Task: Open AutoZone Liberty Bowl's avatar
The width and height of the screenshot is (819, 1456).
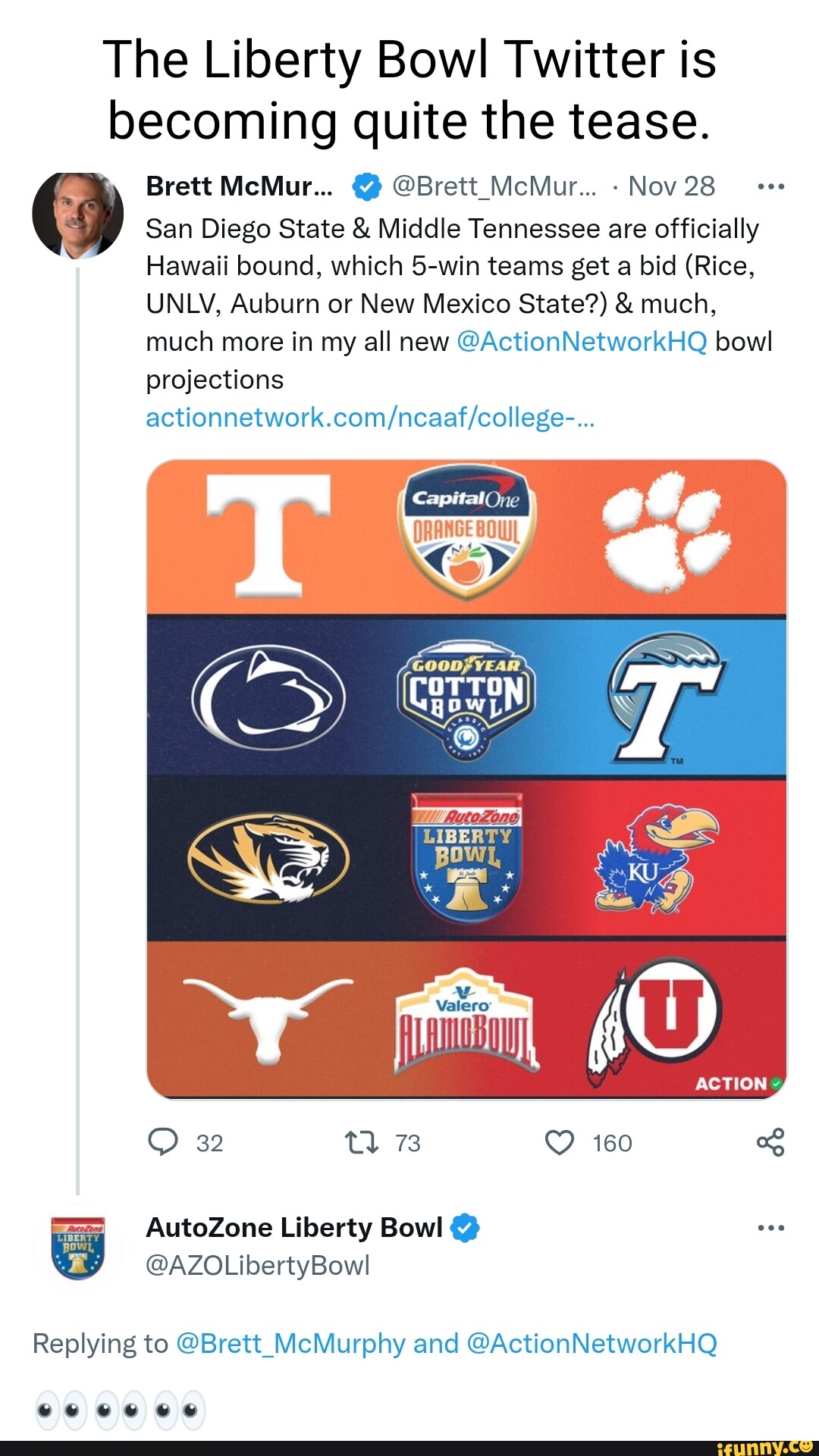Action: point(77,1247)
